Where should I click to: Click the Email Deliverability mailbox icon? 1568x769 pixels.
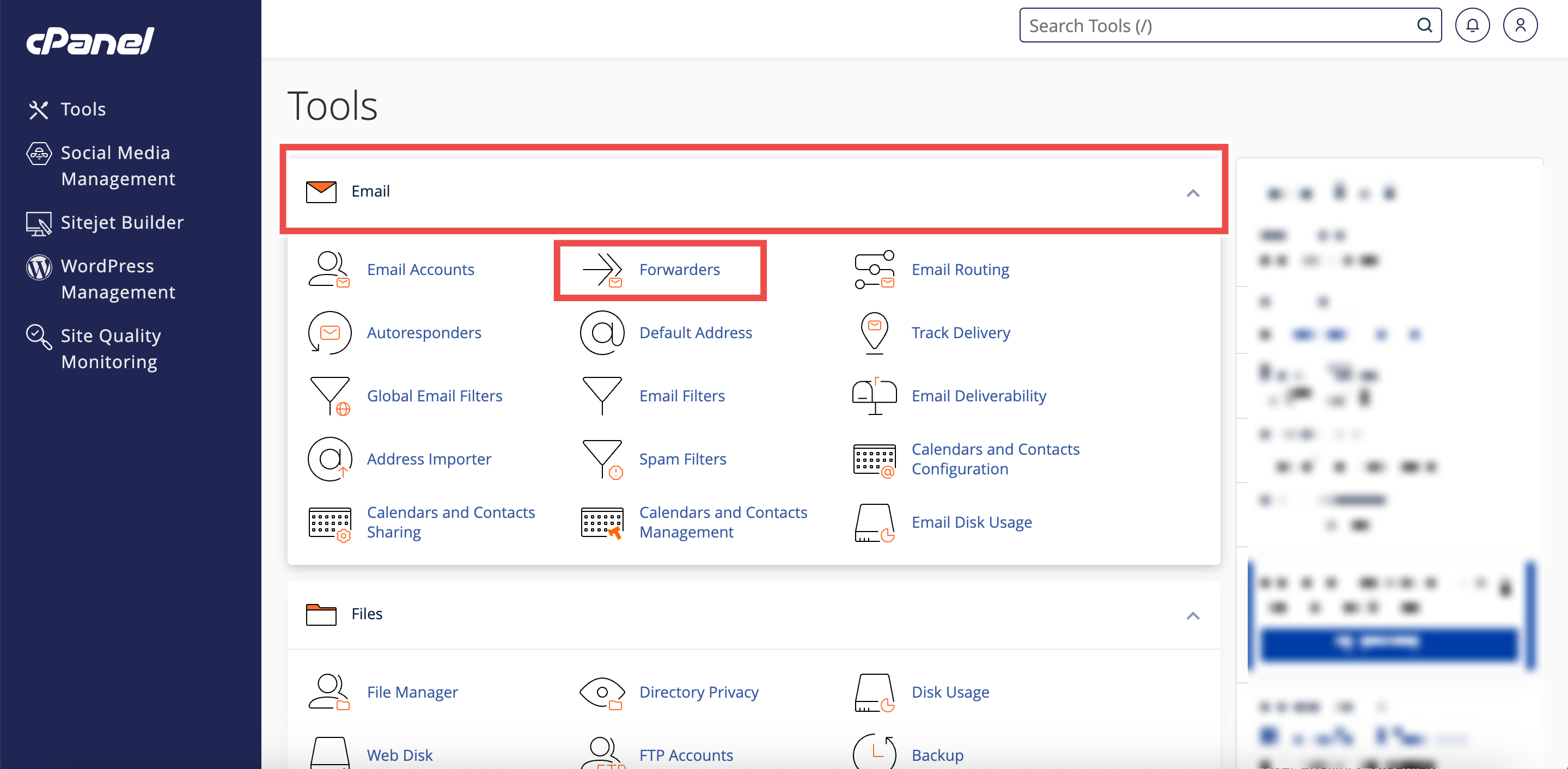pyautogui.click(x=874, y=396)
